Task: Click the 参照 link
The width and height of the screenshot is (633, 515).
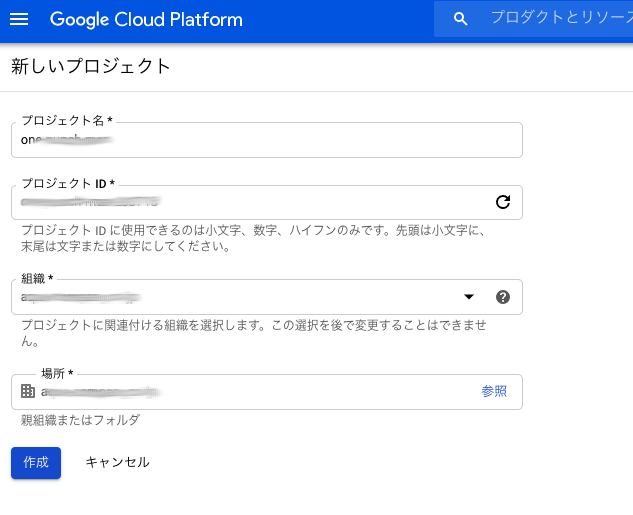Action: tap(494, 391)
